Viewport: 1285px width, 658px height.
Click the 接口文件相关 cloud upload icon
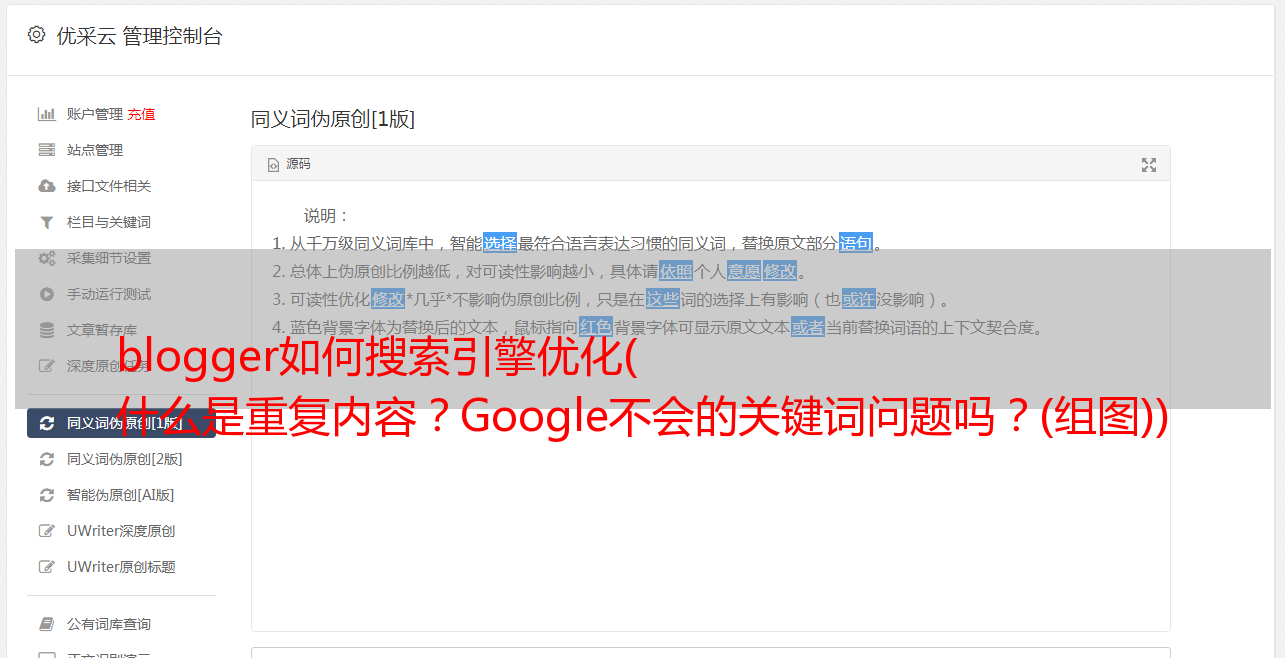tap(46, 186)
